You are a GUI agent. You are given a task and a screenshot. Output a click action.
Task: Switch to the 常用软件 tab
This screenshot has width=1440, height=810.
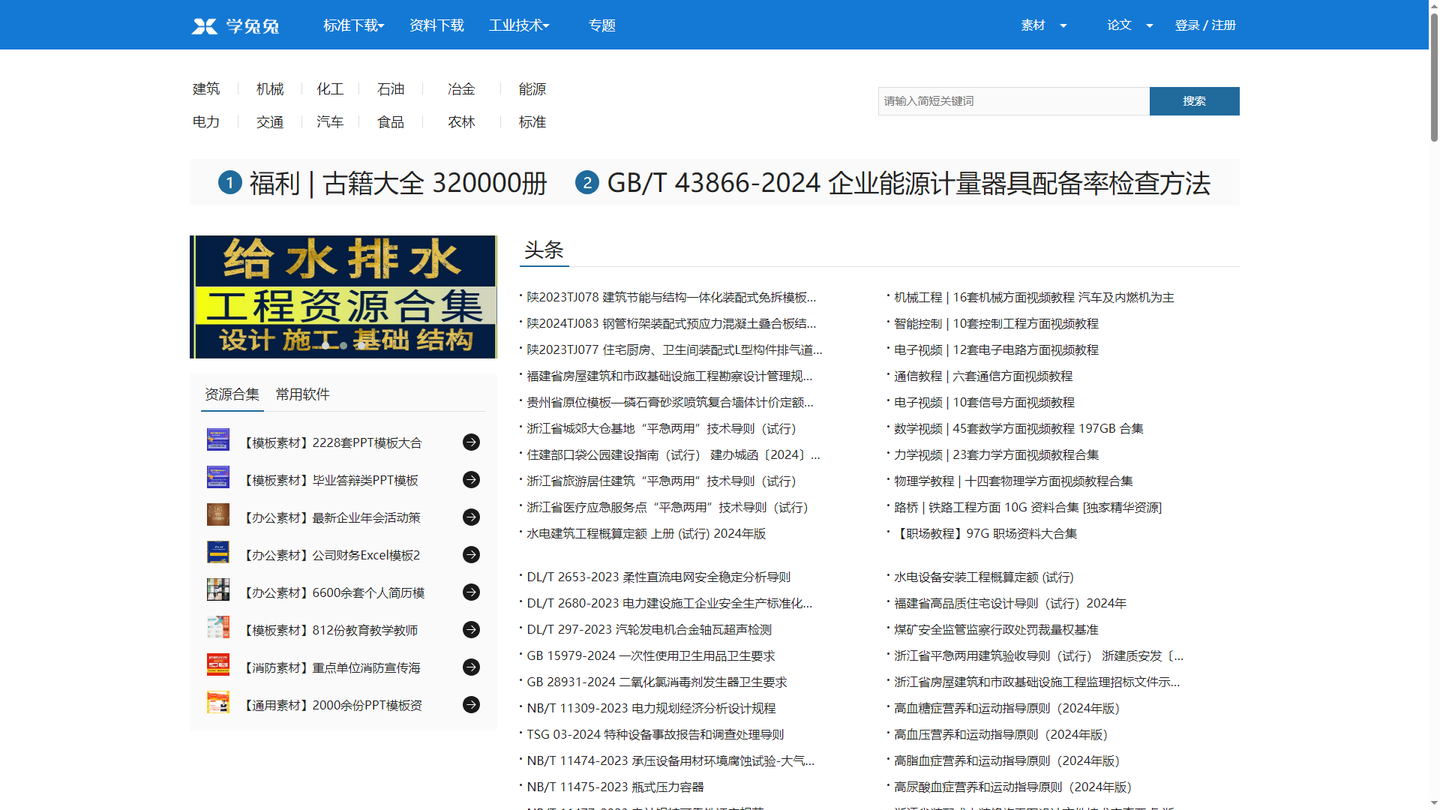coord(303,394)
